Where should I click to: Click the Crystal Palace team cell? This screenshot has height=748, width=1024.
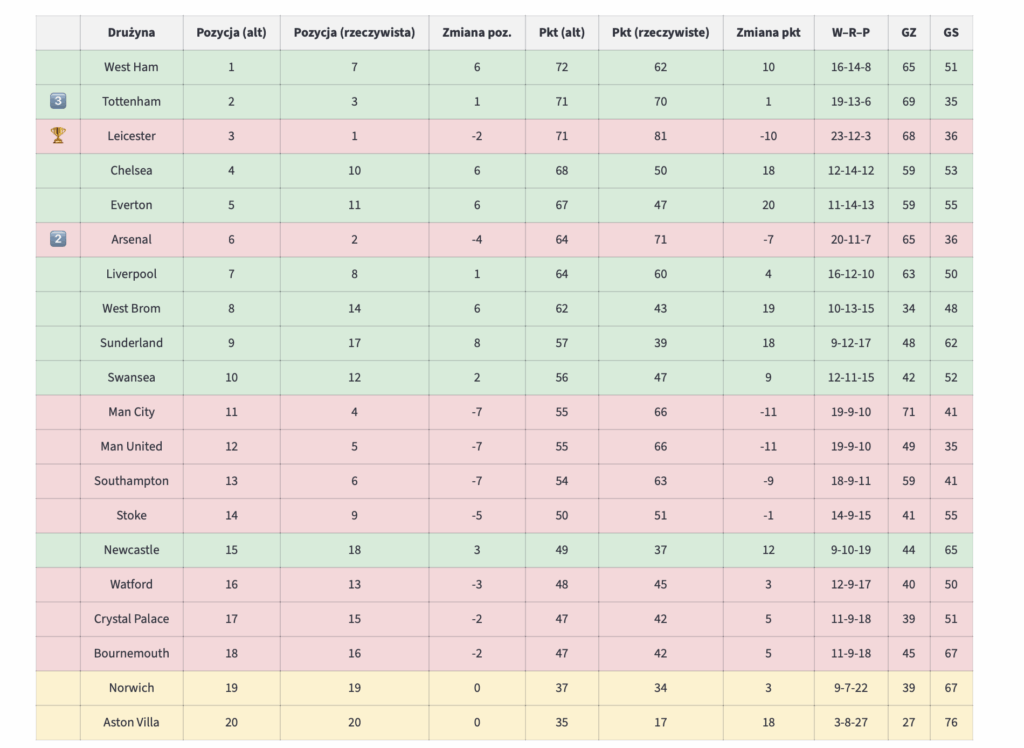(x=131, y=619)
